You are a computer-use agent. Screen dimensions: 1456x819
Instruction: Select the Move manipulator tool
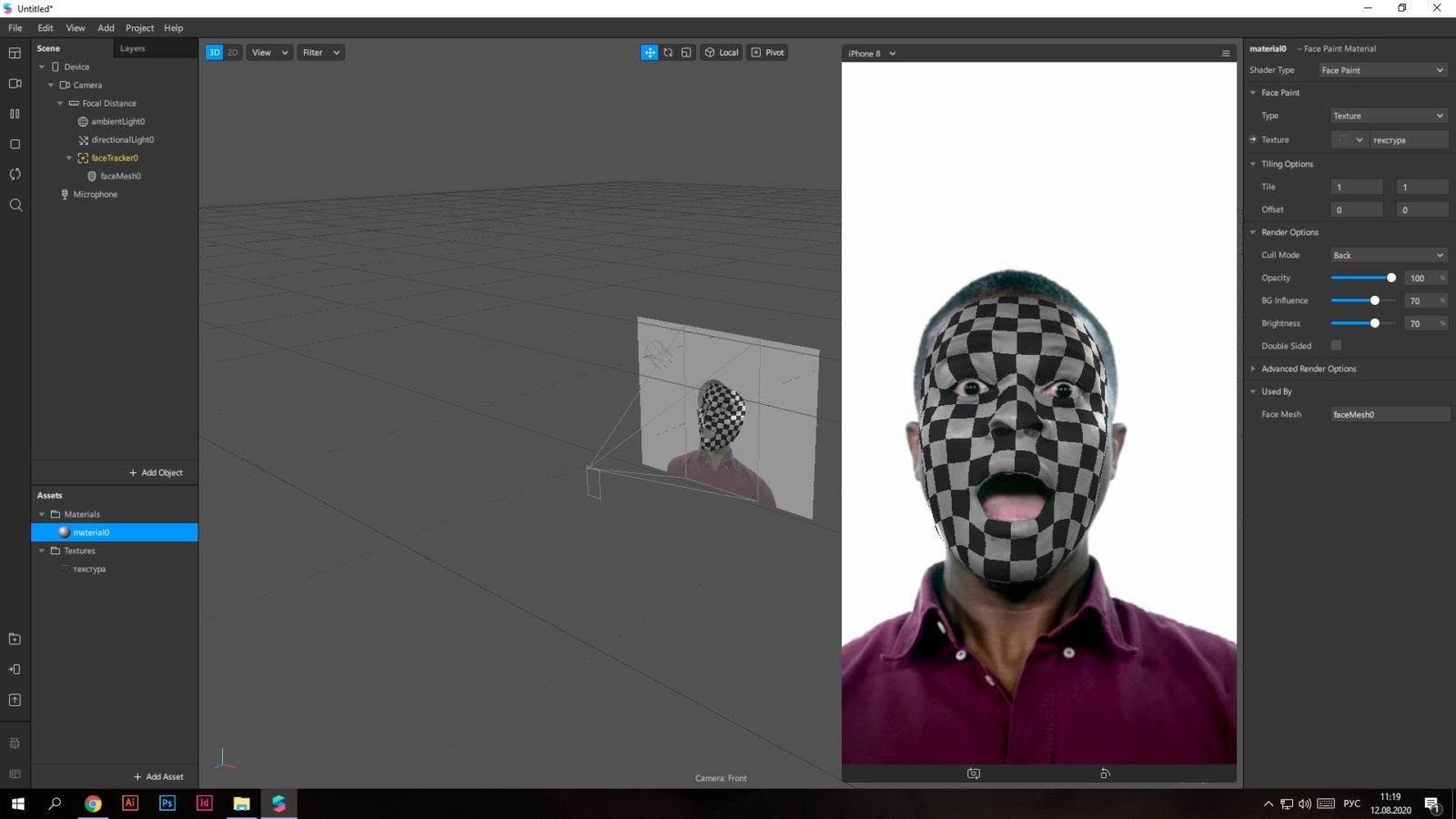pos(649,53)
